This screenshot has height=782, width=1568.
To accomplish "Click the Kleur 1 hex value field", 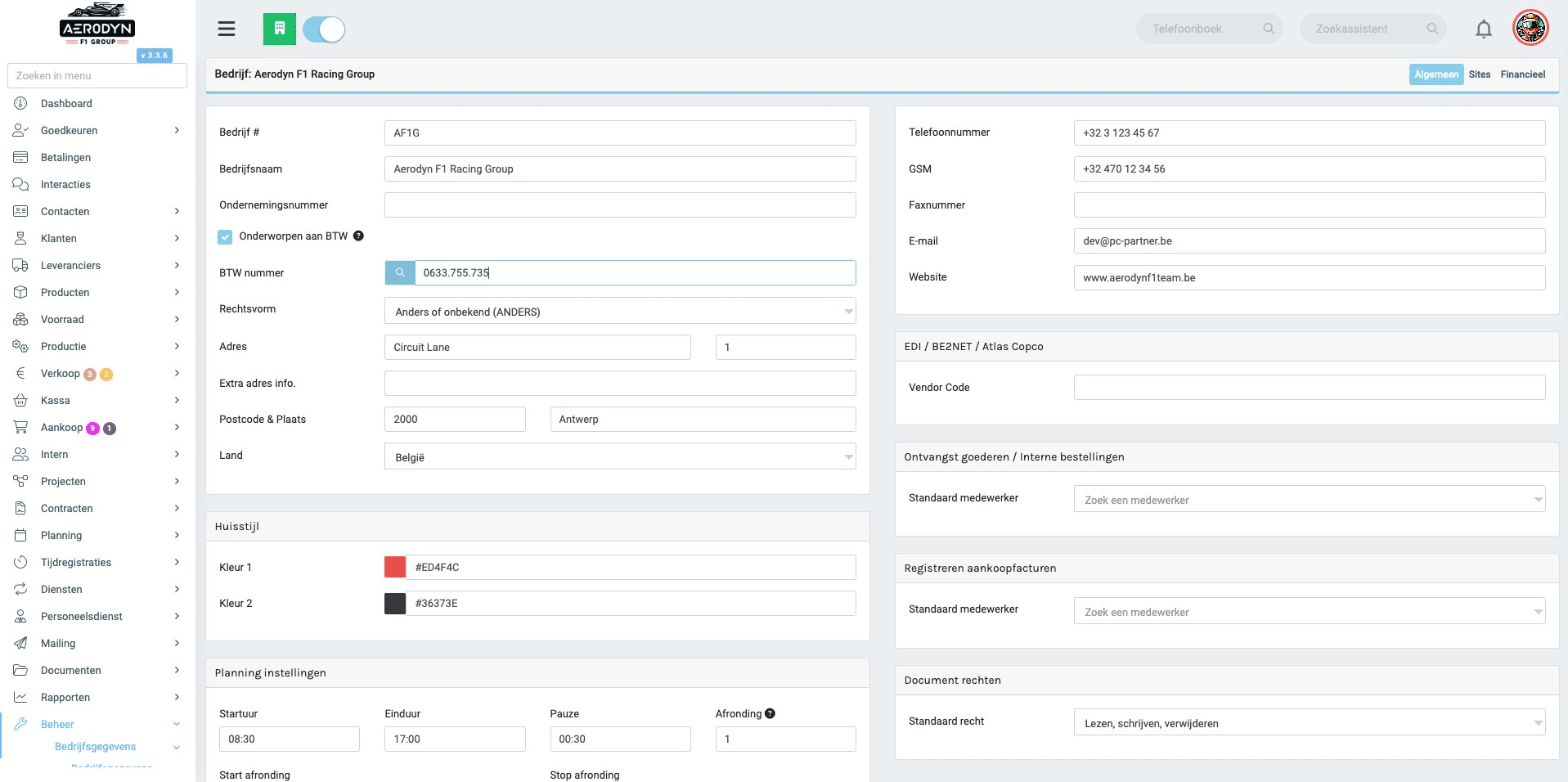I will 631,567.
